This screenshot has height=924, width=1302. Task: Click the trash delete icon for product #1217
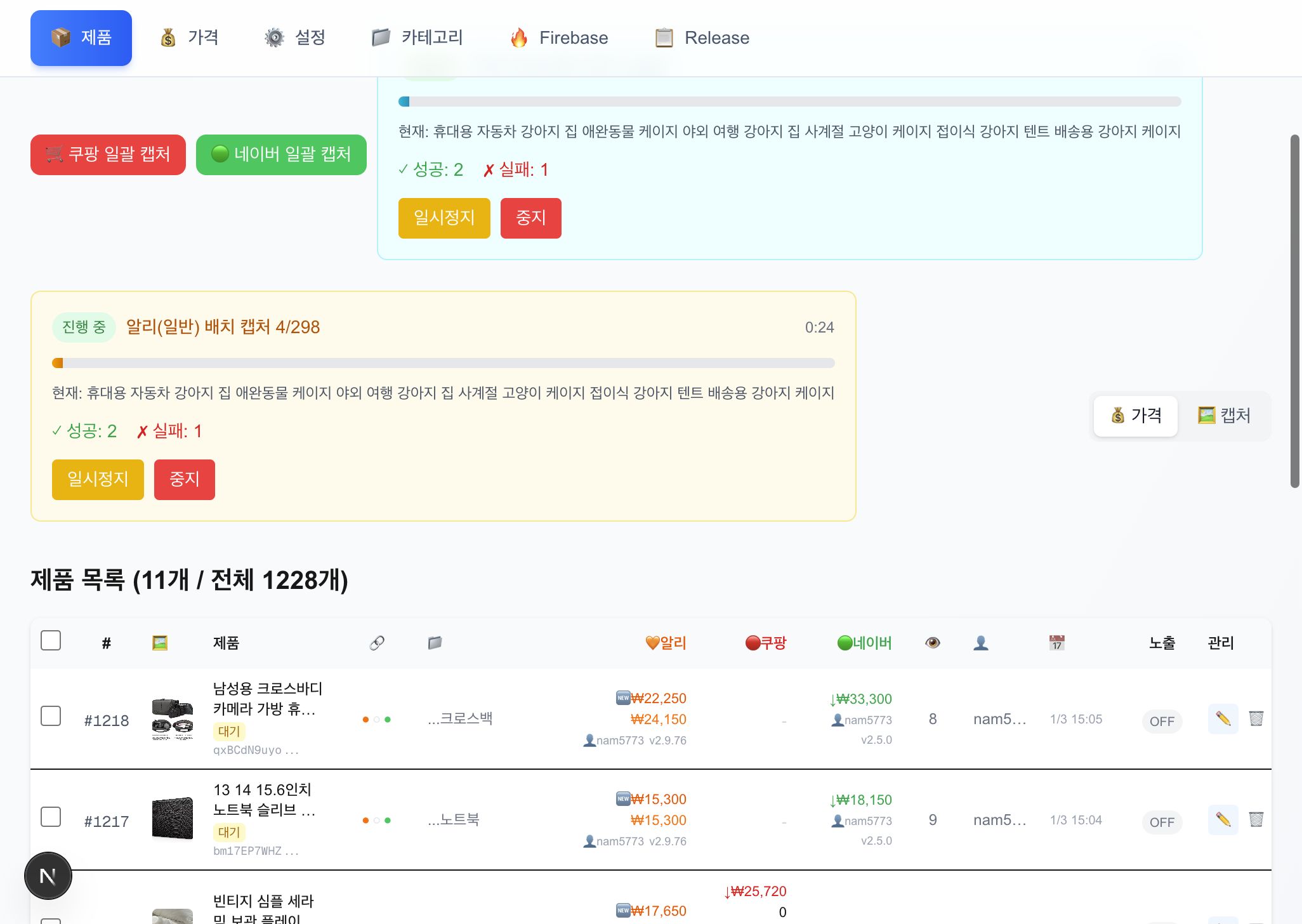(1256, 819)
